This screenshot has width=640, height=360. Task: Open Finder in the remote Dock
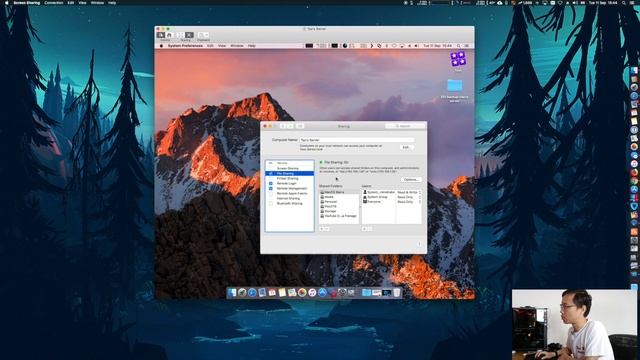232,293
